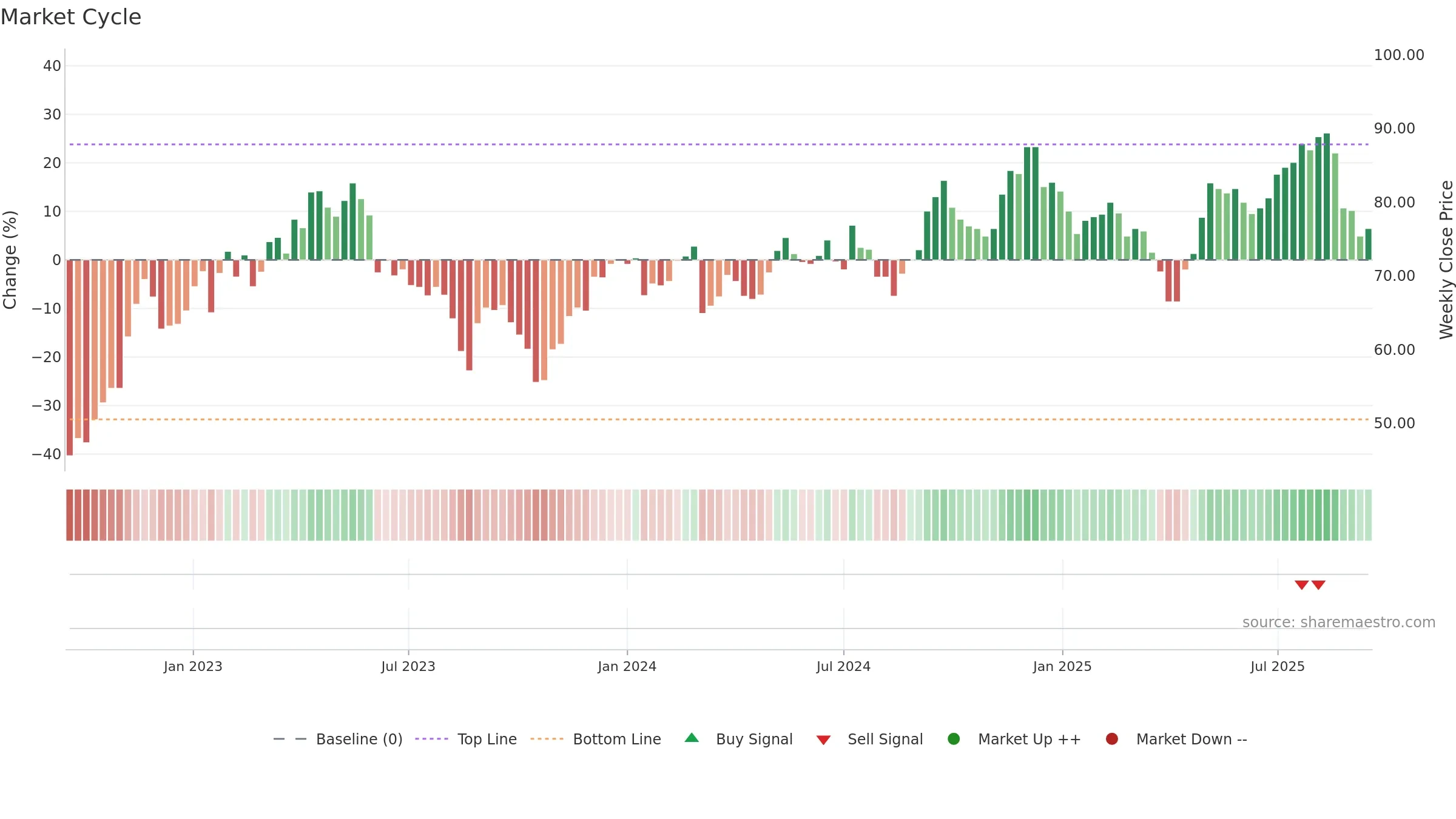This screenshot has width=1456, height=819.
Task: Click the Jul 2024 axis label
Action: [x=843, y=667]
